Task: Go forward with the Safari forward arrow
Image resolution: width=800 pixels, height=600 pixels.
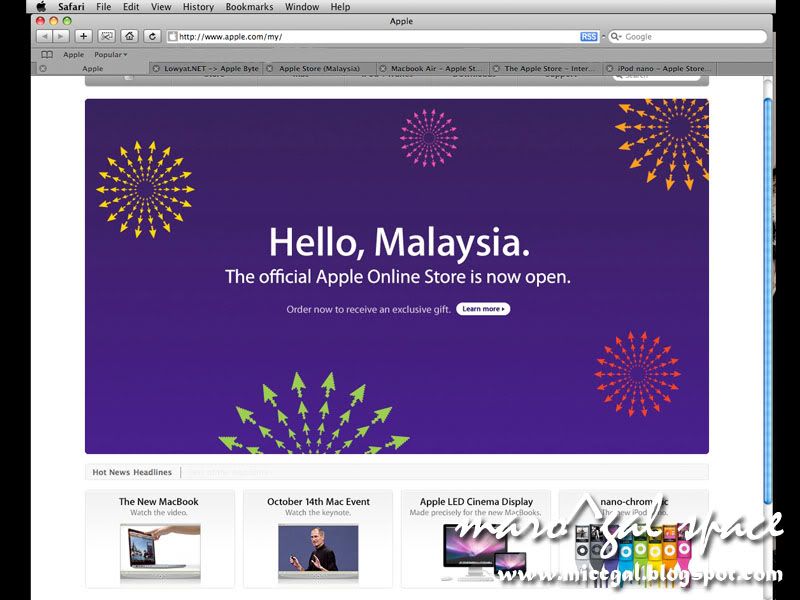Action: tap(60, 36)
